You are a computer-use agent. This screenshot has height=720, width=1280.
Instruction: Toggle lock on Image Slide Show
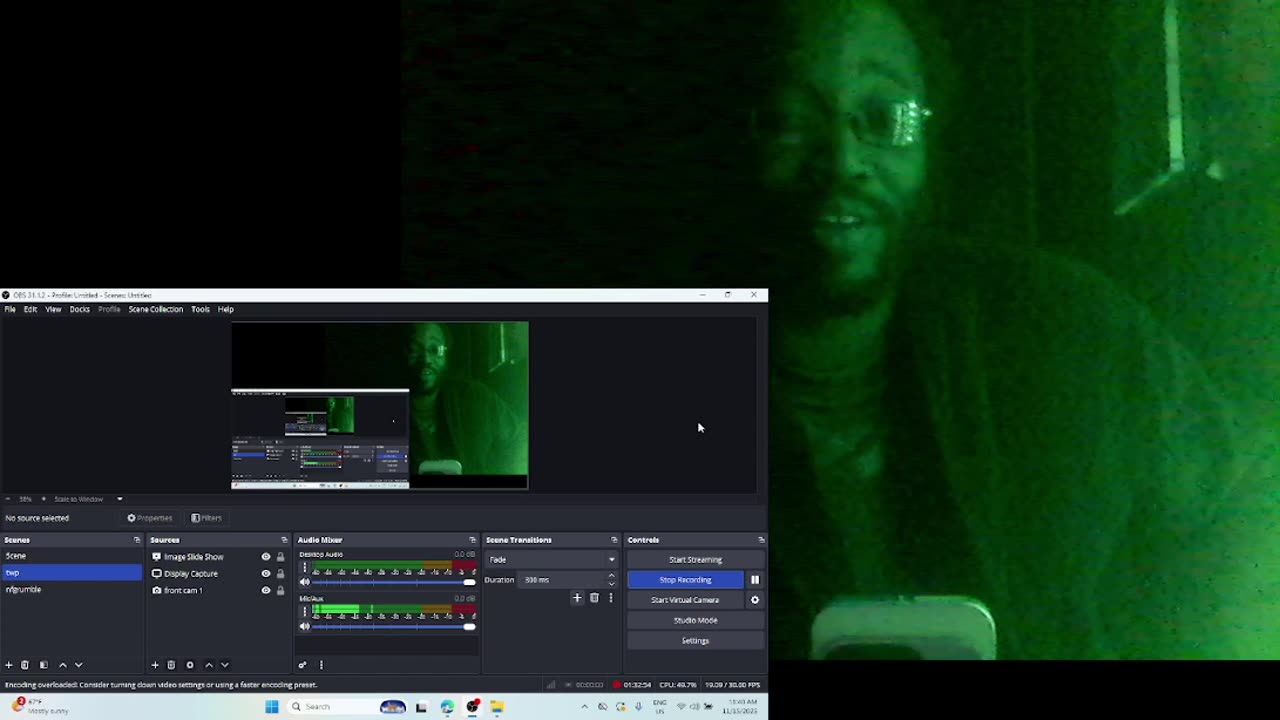tap(280, 557)
